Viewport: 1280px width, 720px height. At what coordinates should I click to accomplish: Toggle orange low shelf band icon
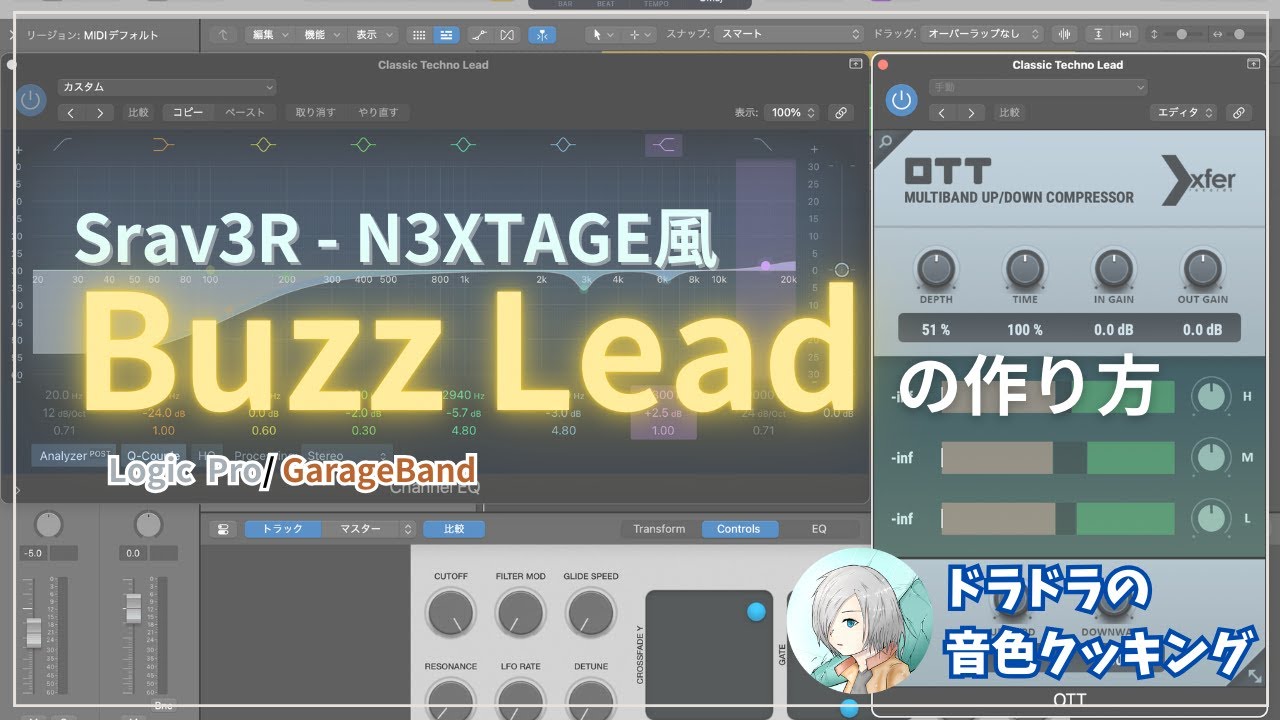tap(163, 145)
